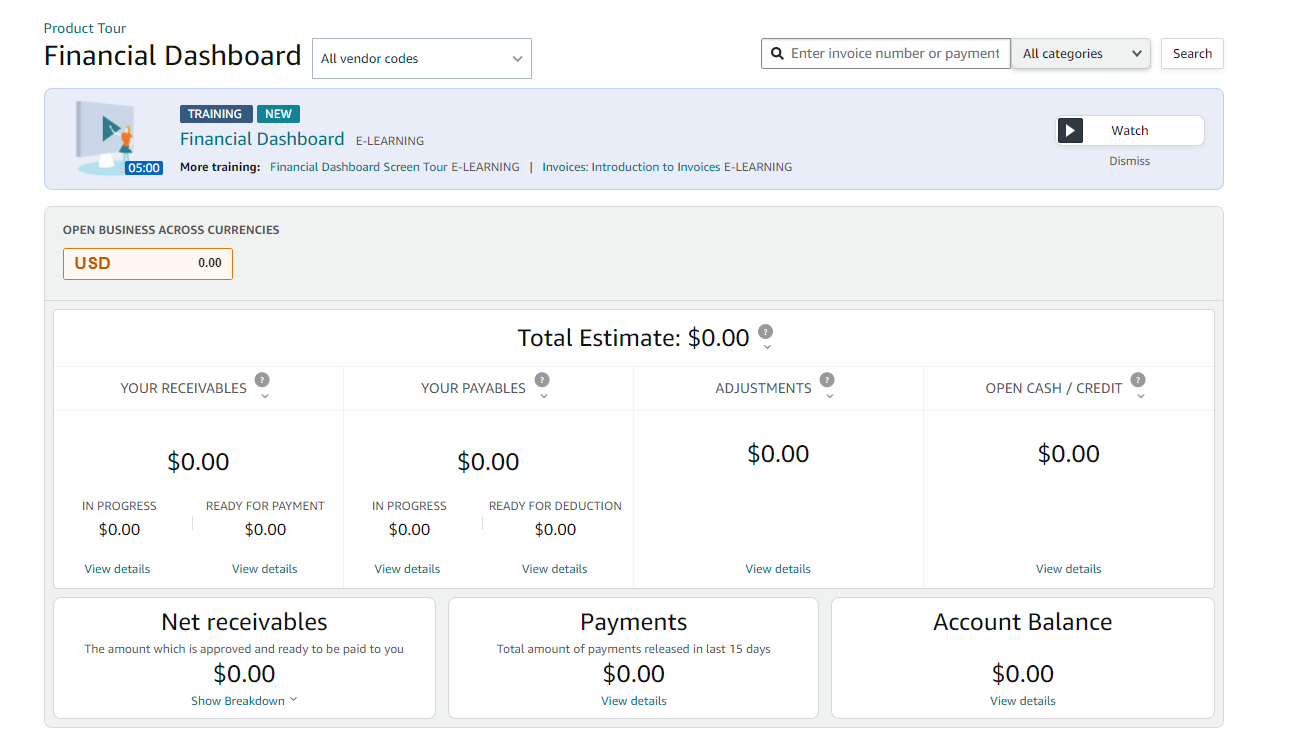Open the All vendor codes dropdown
The width and height of the screenshot is (1292, 745).
pyautogui.click(x=421, y=59)
